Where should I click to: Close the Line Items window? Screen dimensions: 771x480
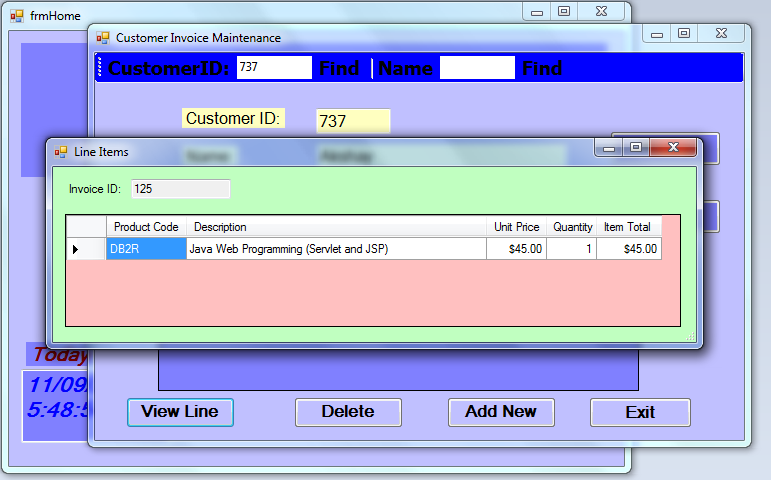(x=673, y=148)
